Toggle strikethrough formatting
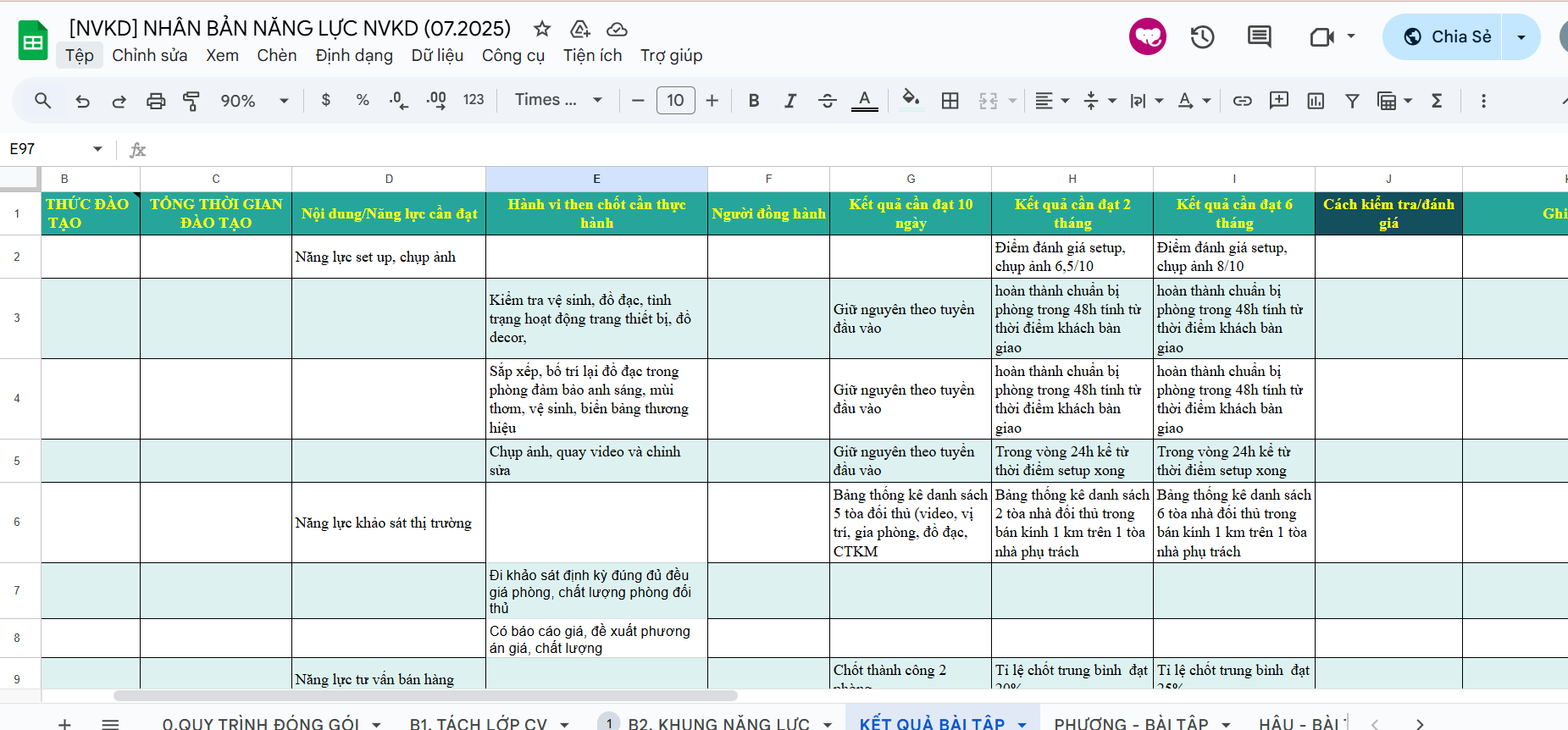The width and height of the screenshot is (1568, 730). click(827, 101)
